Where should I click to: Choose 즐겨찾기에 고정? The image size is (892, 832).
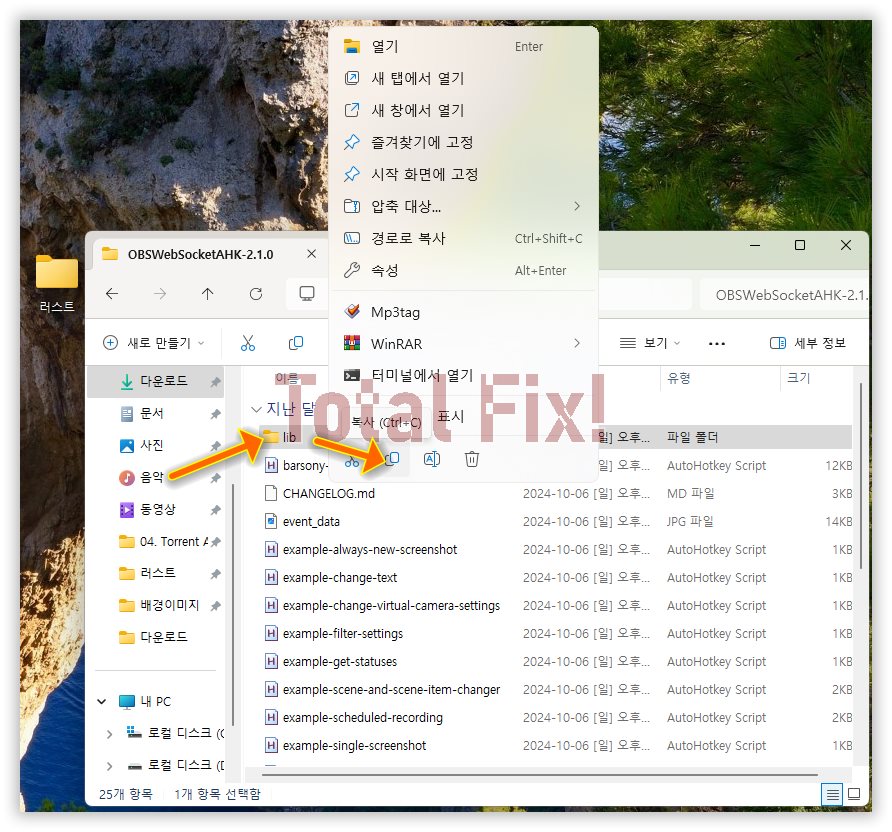pyautogui.click(x=463, y=142)
